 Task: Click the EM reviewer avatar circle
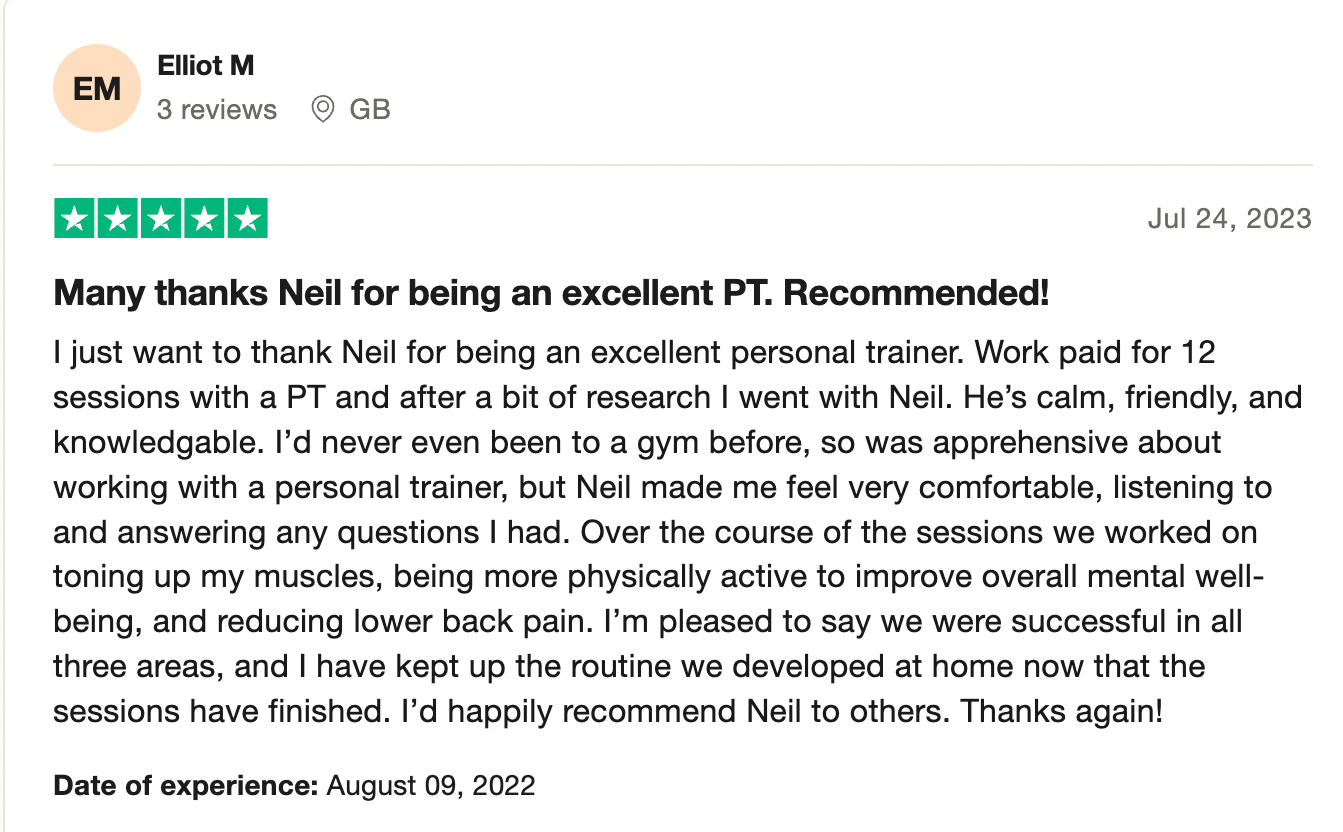point(97,88)
